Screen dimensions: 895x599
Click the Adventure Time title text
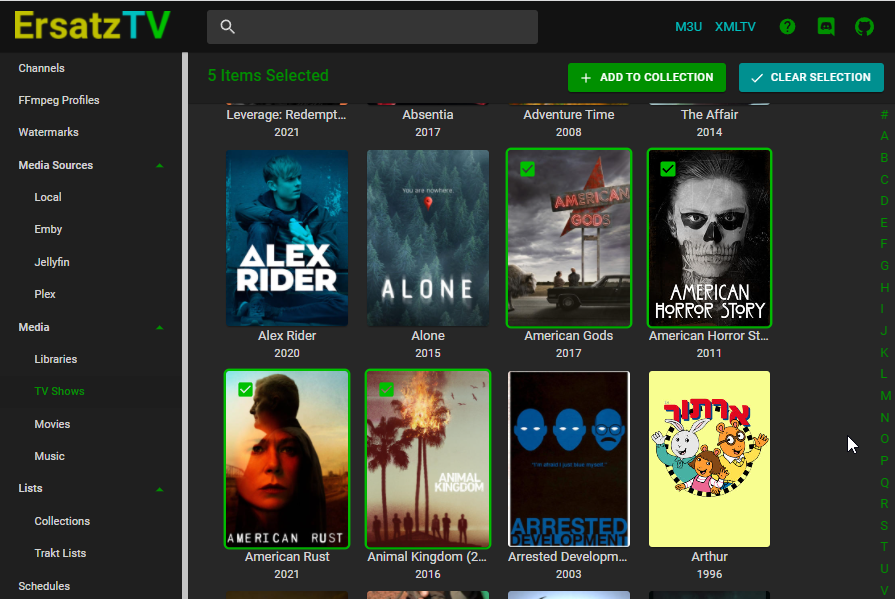pos(569,115)
